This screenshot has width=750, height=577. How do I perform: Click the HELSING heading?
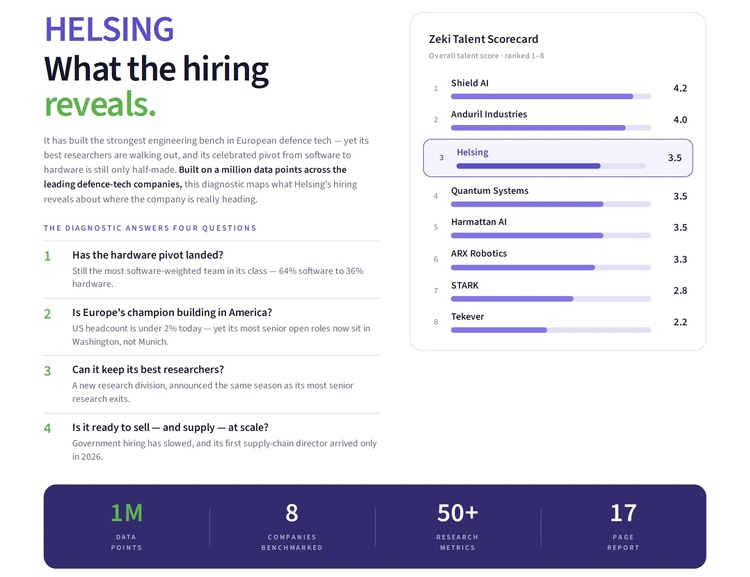pyautogui.click(x=110, y=30)
